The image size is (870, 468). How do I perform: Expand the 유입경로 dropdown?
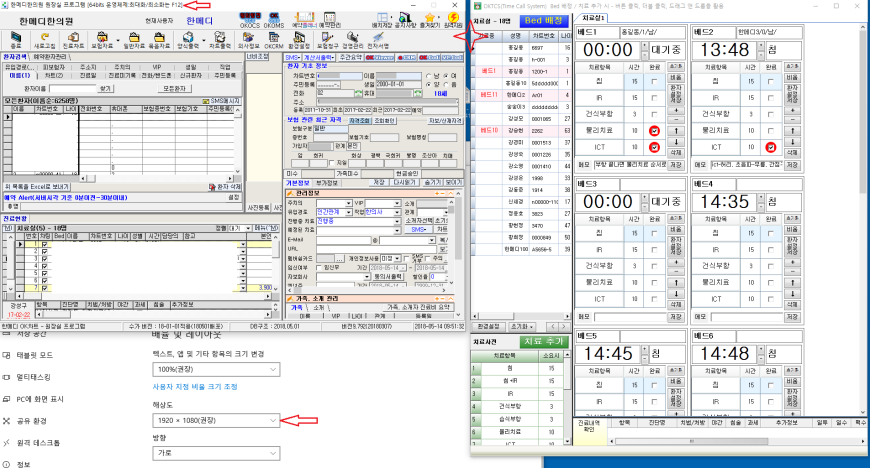348,212
